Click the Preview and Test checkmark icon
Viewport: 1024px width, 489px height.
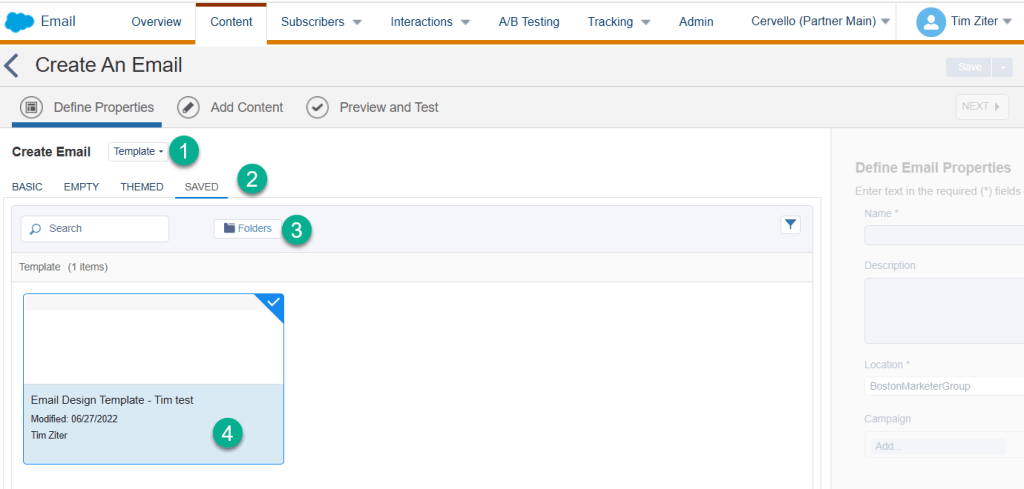pos(318,107)
